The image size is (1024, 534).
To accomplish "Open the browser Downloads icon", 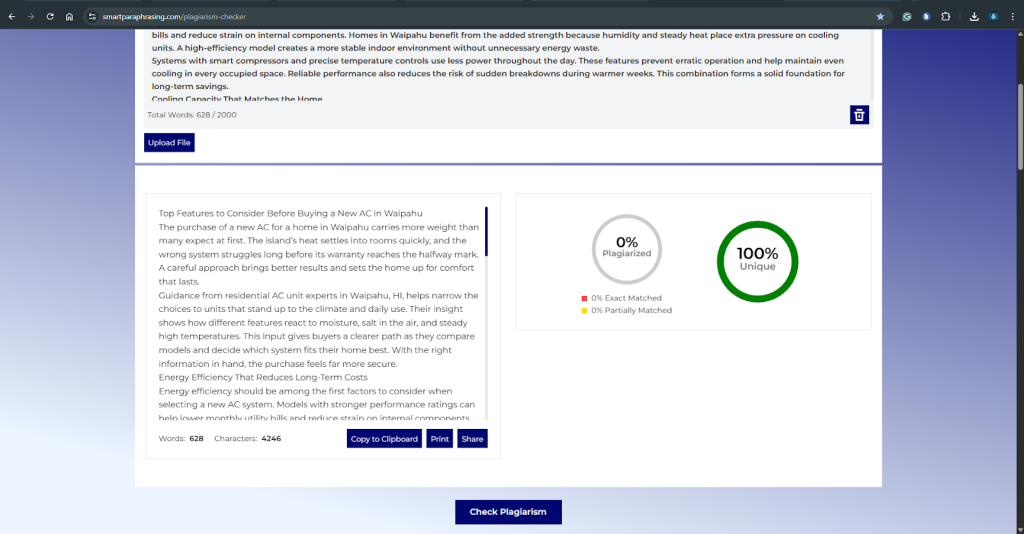I will click(974, 16).
